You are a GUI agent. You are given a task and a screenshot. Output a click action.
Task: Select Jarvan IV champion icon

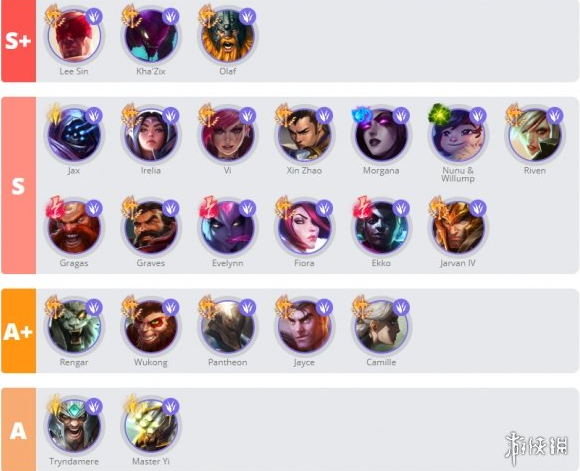[x=458, y=228]
